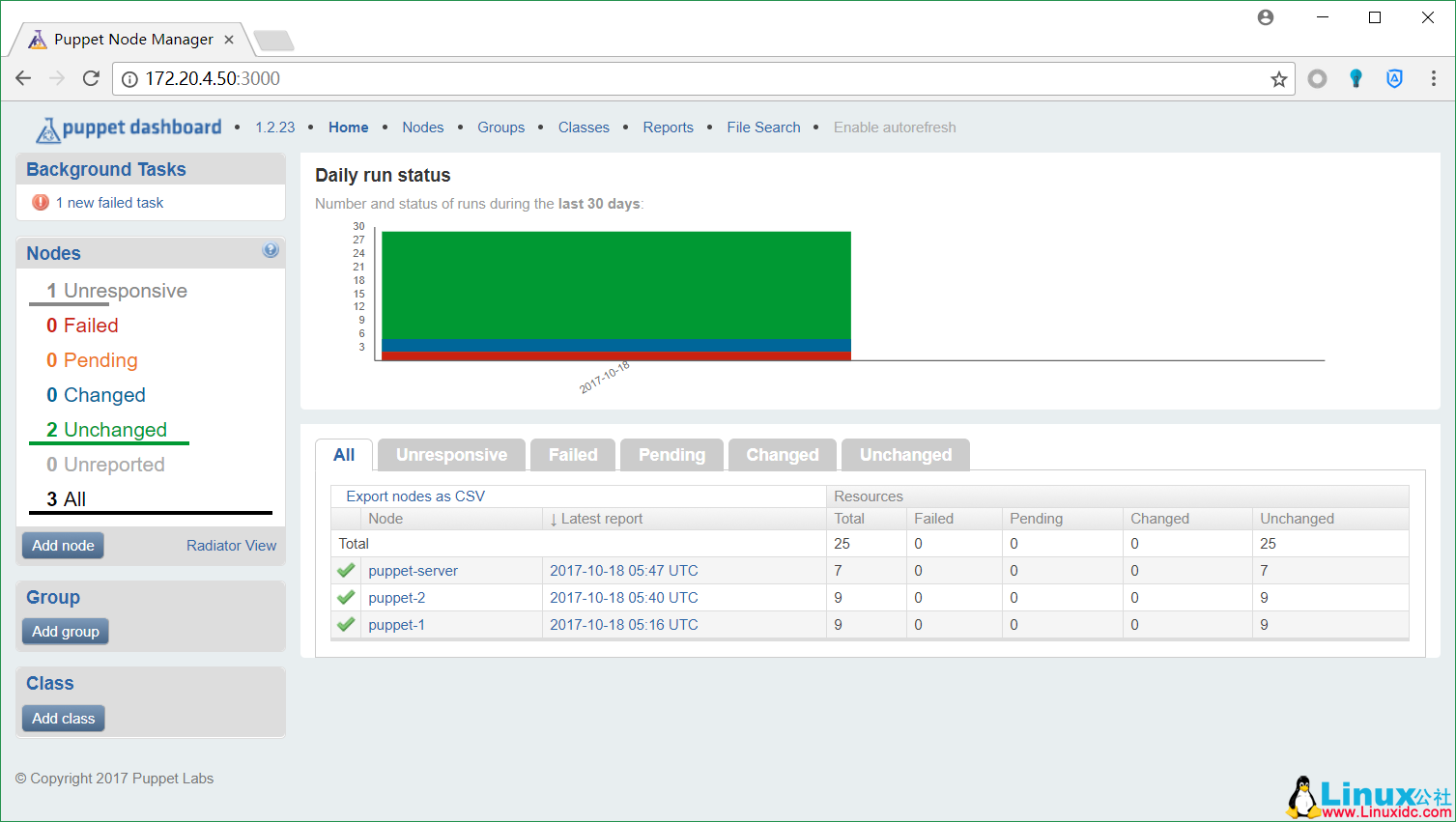Click the green checkmark beside puppet-server
Image resolution: width=1456 pixels, height=822 pixels.
(346, 571)
